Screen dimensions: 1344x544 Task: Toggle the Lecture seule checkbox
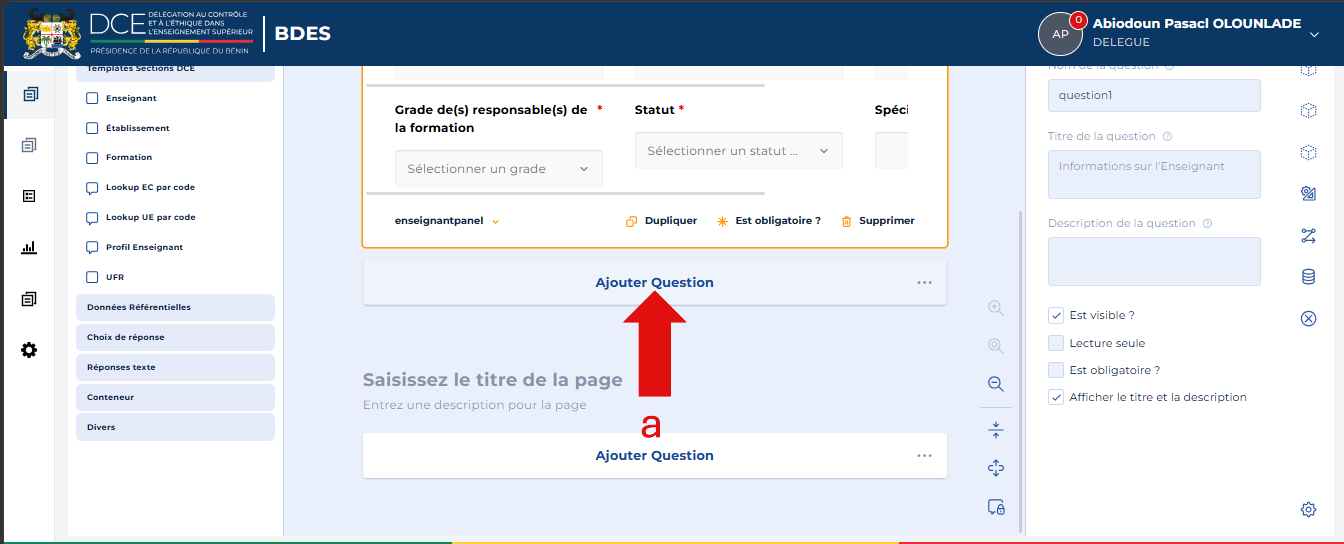pos(1056,343)
